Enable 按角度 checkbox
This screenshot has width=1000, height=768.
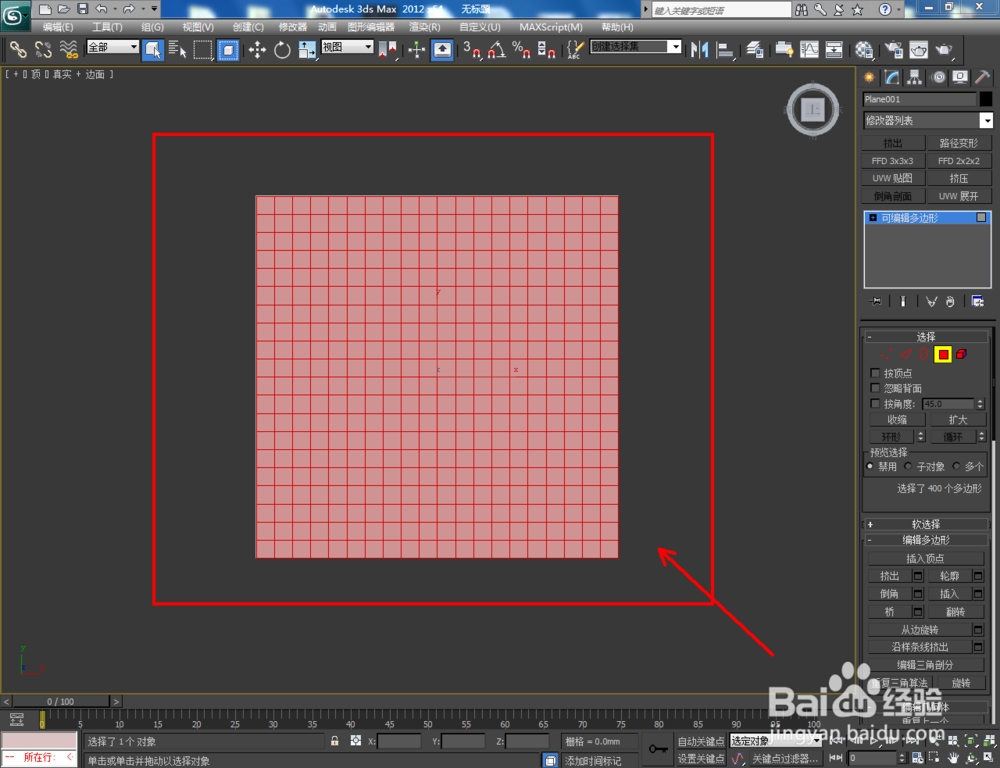coord(875,404)
